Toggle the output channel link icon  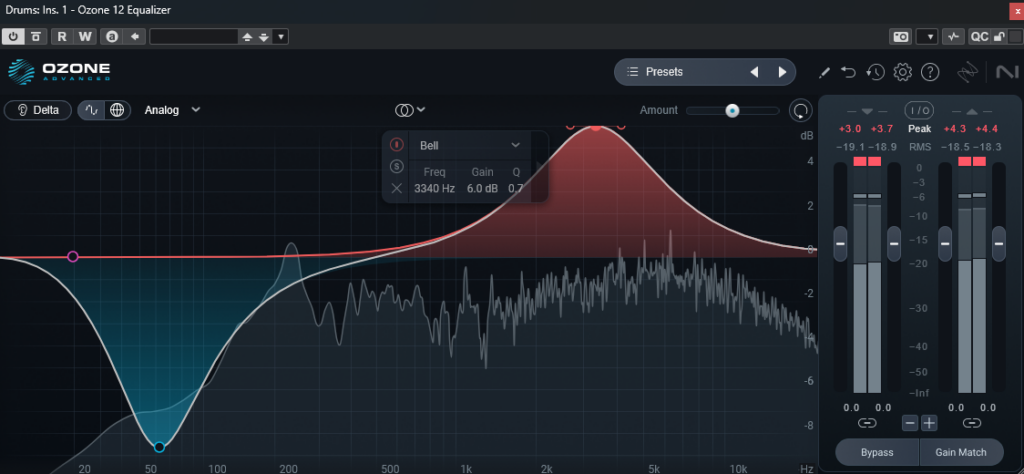pyautogui.click(x=972, y=423)
